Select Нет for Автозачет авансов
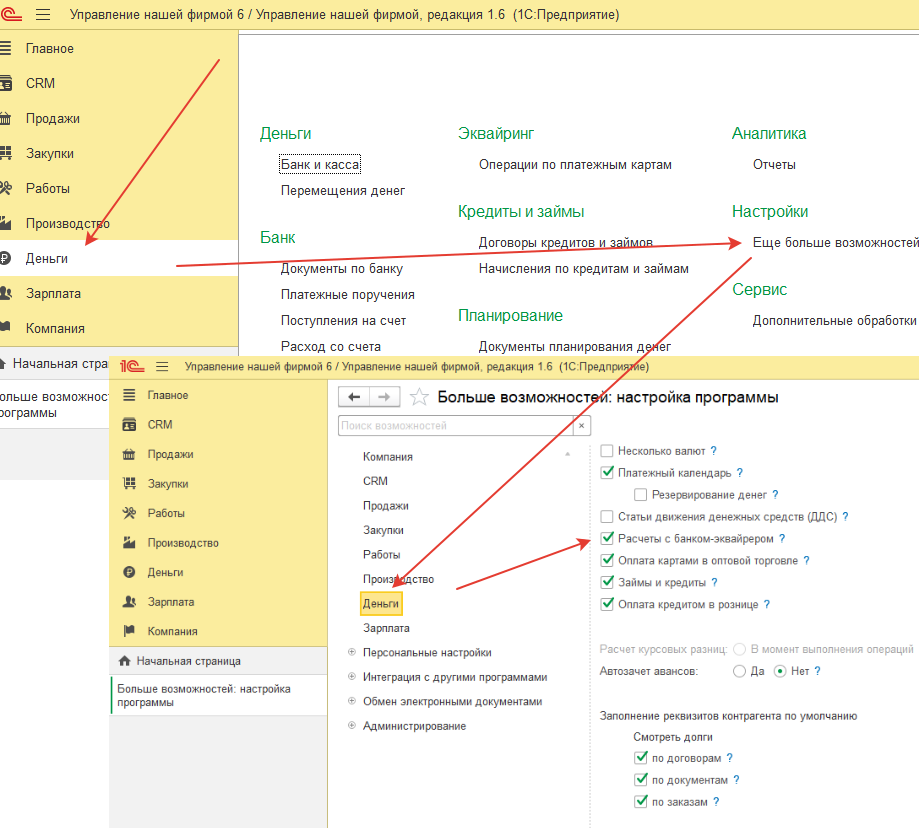The width and height of the screenshot is (919, 828). pos(780,671)
